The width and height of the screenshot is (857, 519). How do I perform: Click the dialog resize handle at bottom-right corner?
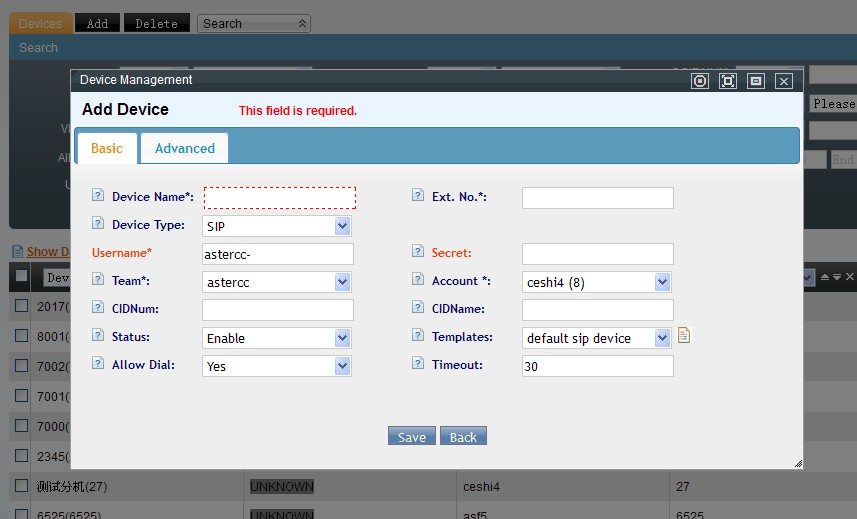(797, 463)
